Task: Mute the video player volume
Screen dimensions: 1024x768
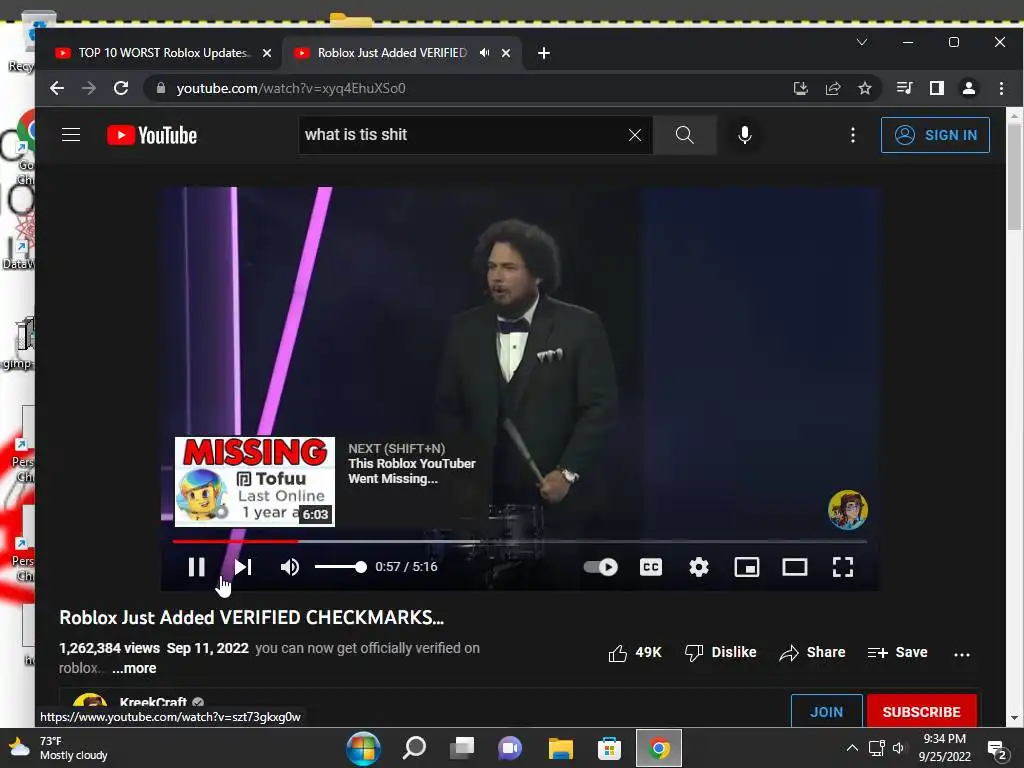Action: [290, 567]
